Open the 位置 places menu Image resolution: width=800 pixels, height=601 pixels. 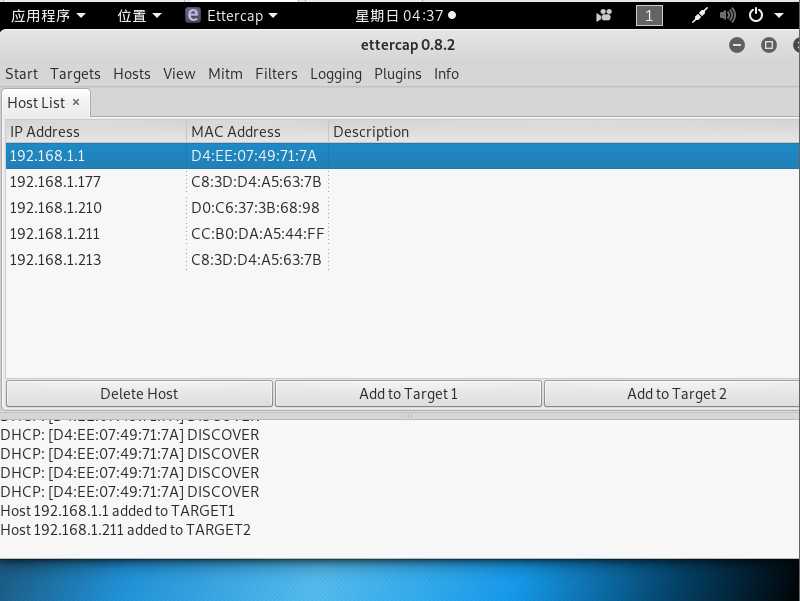point(139,16)
